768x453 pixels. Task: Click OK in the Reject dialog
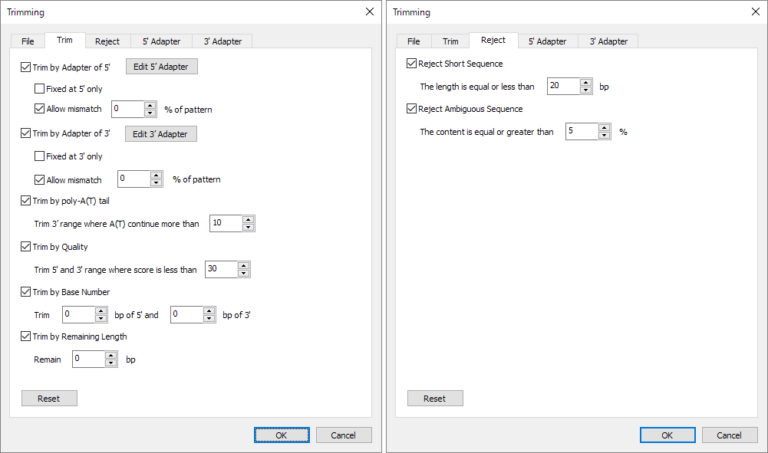tap(668, 435)
